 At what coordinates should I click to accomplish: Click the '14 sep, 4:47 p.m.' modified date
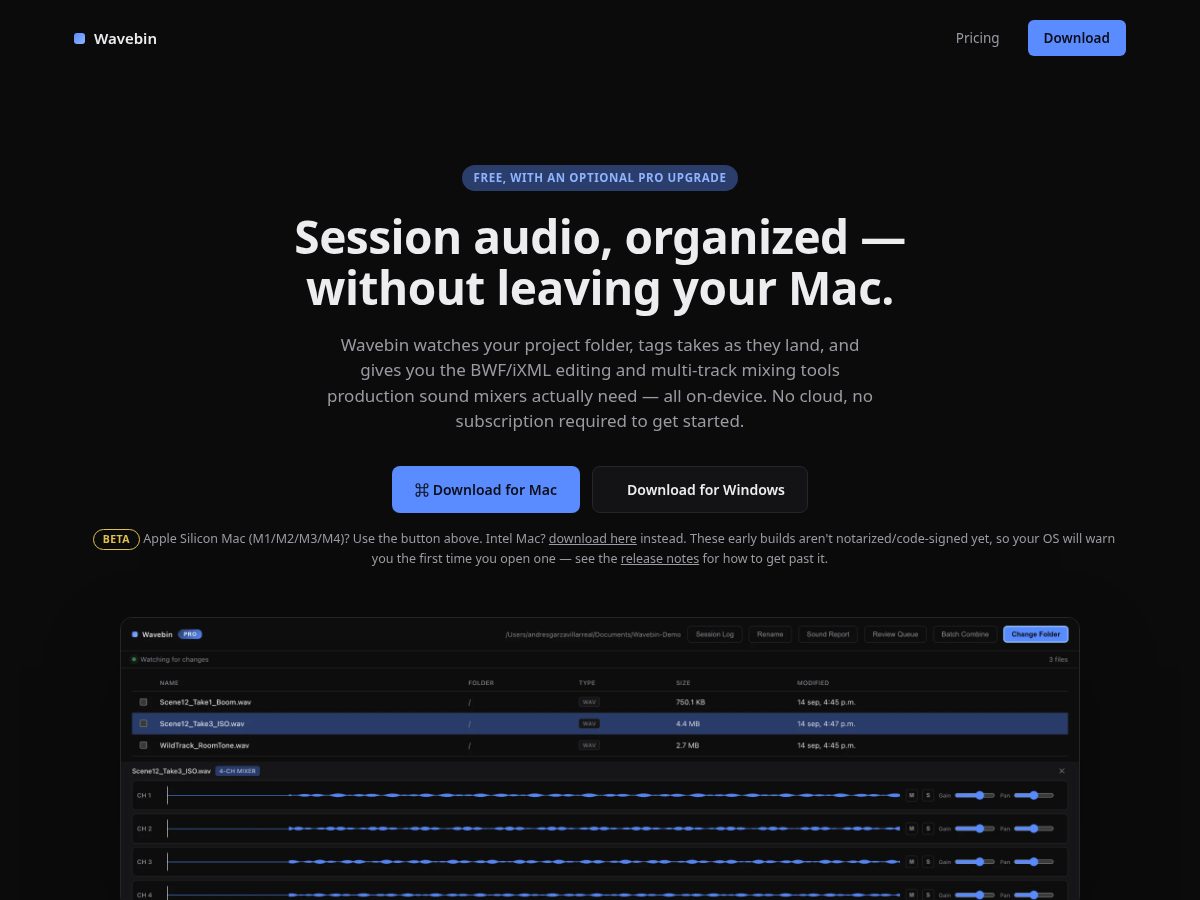(x=826, y=723)
